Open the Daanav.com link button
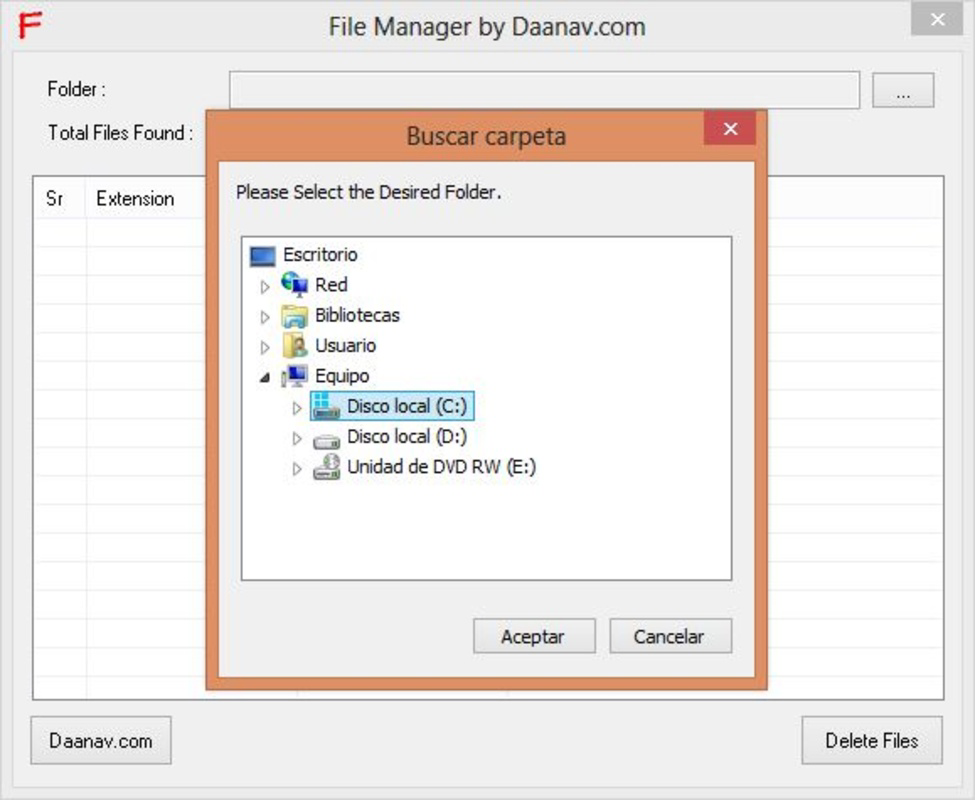 (x=101, y=740)
